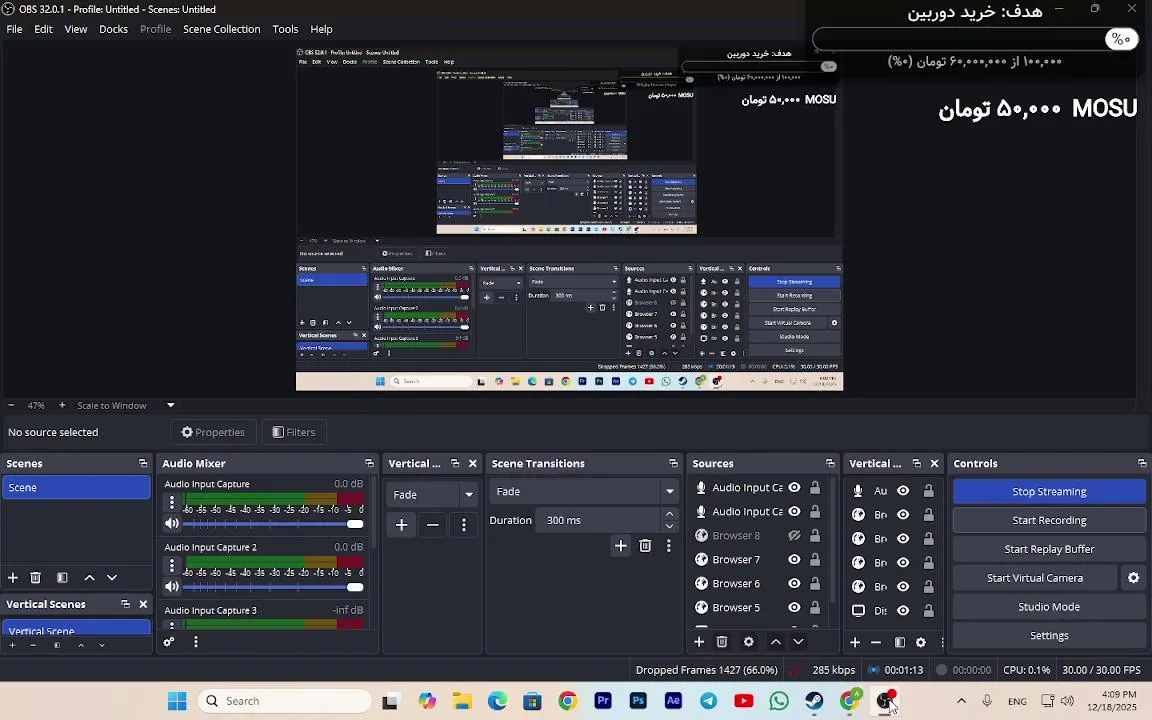The image size is (1152, 720).
Task: Open scene filters icon in Scenes dock
Action: 62,577
